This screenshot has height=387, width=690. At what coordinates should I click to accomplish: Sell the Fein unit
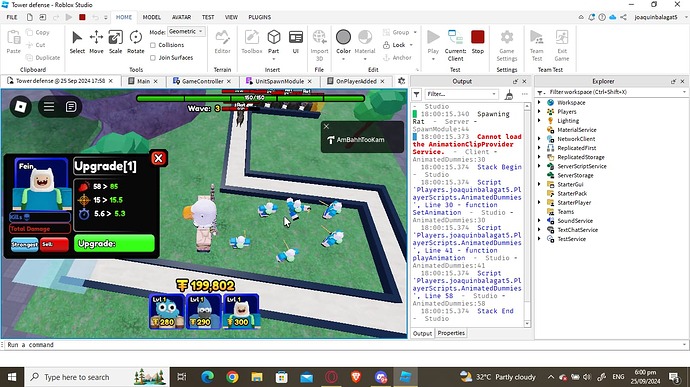pyautogui.click(x=54, y=244)
